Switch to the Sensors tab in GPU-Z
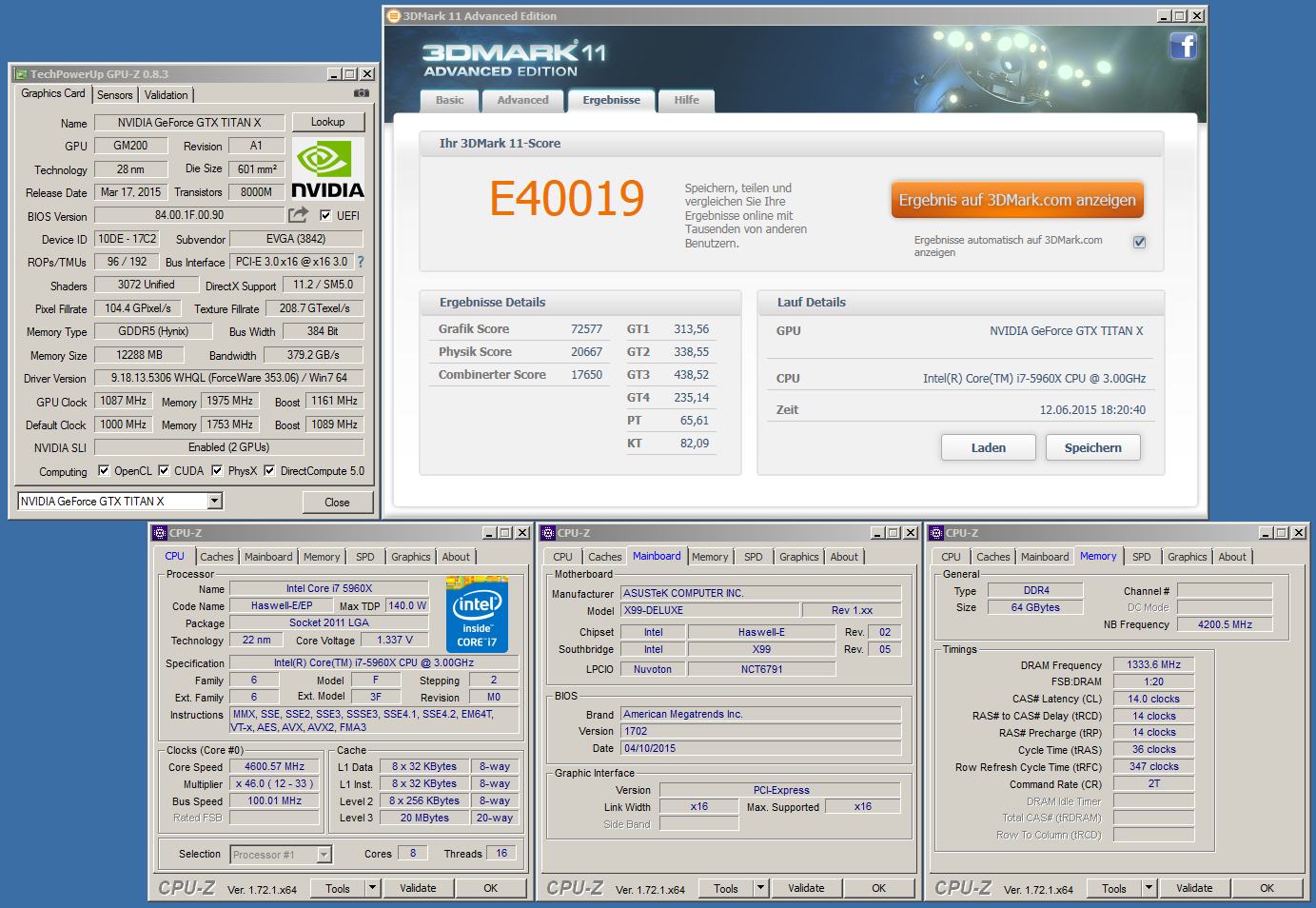 (x=115, y=95)
